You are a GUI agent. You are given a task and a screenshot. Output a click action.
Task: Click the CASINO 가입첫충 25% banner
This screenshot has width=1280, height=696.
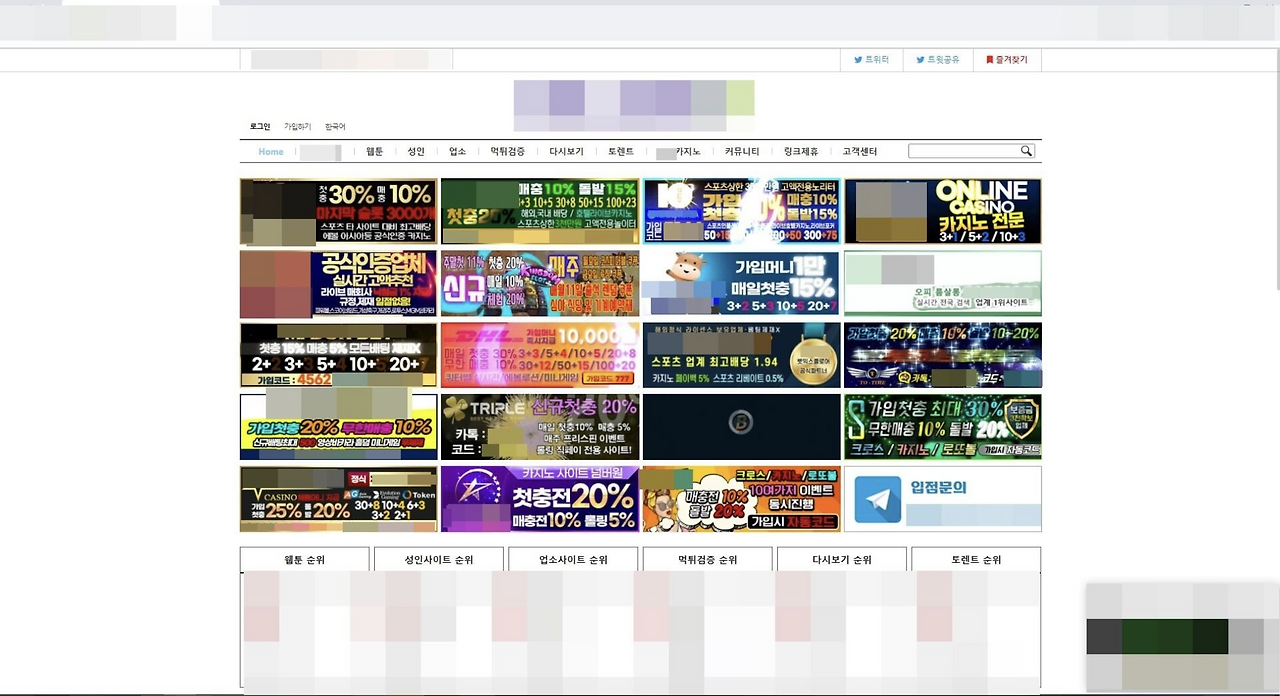pos(339,499)
